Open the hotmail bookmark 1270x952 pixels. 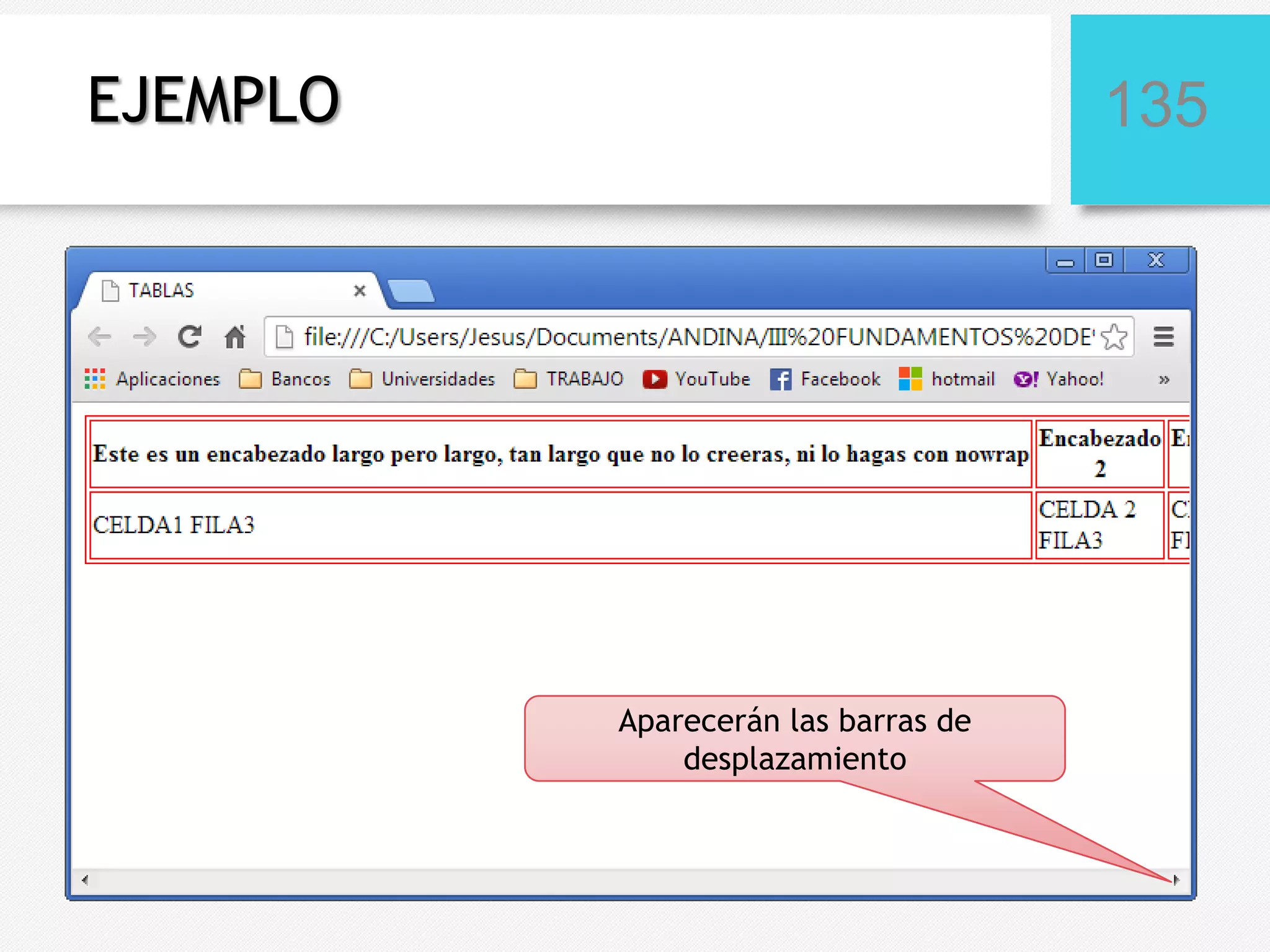[x=947, y=379]
